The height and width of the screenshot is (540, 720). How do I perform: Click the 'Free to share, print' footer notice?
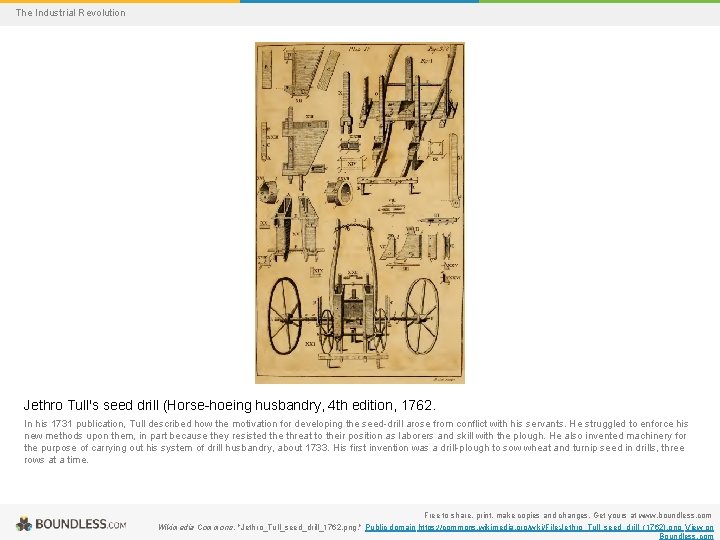pyautogui.click(x=568, y=515)
